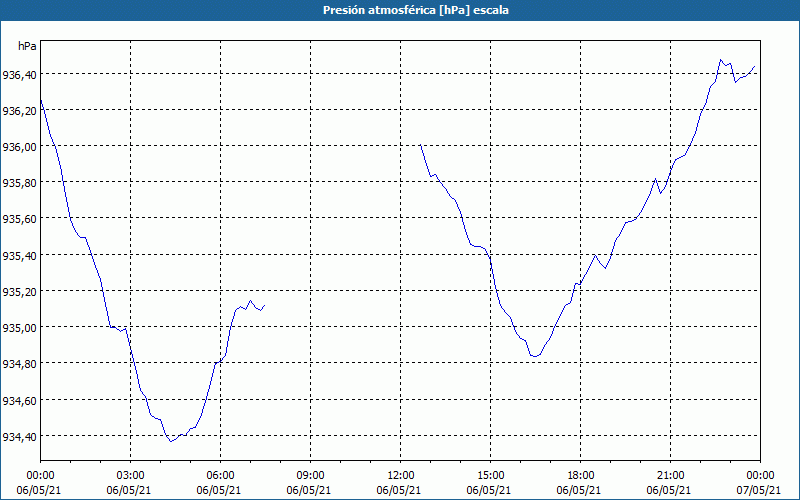Viewport: 800px width, 500px height.
Task: Click the 06/05/21 date under 00:00
Action: coord(39,490)
